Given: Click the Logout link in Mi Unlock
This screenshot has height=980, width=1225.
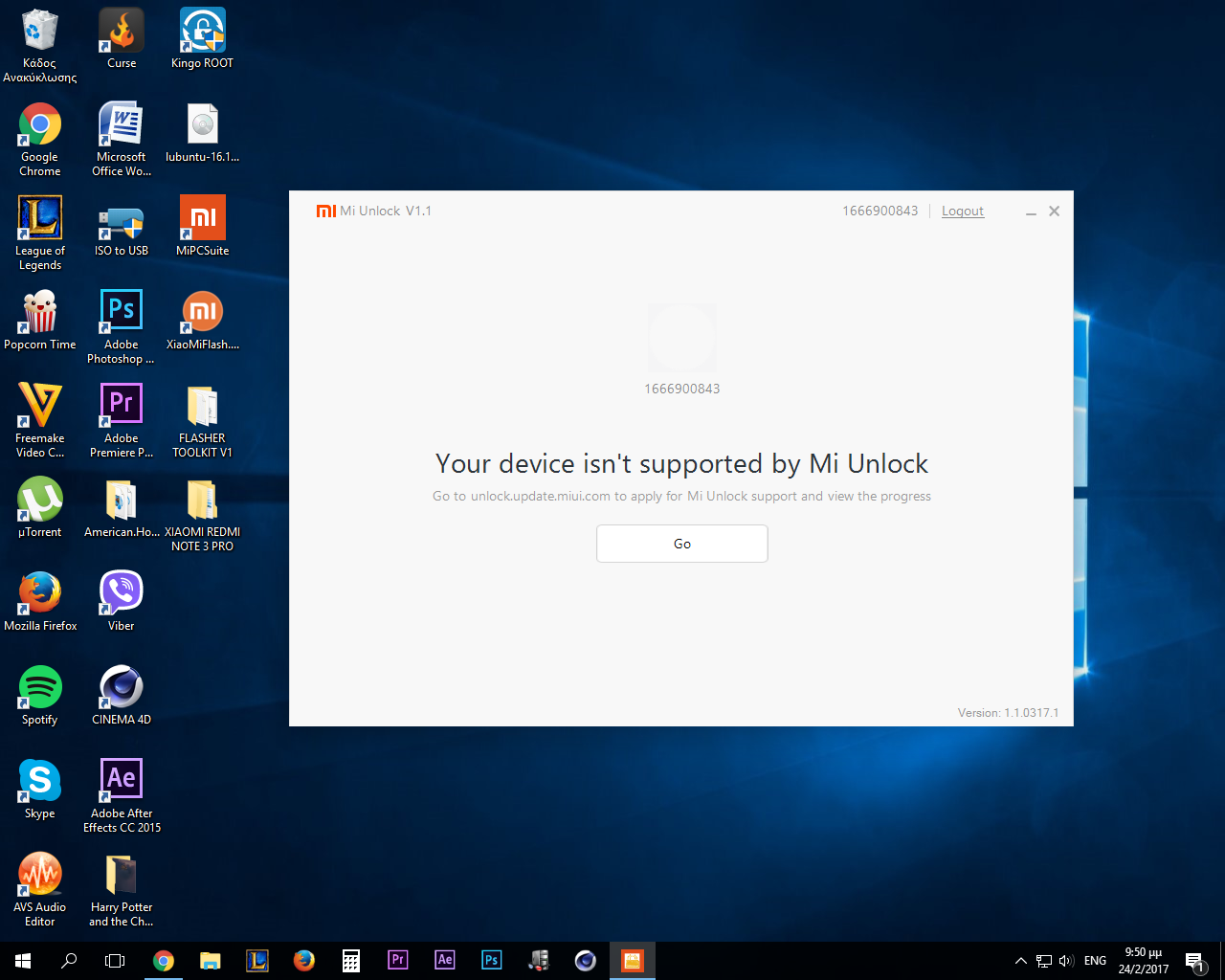Looking at the screenshot, I should point(962,211).
